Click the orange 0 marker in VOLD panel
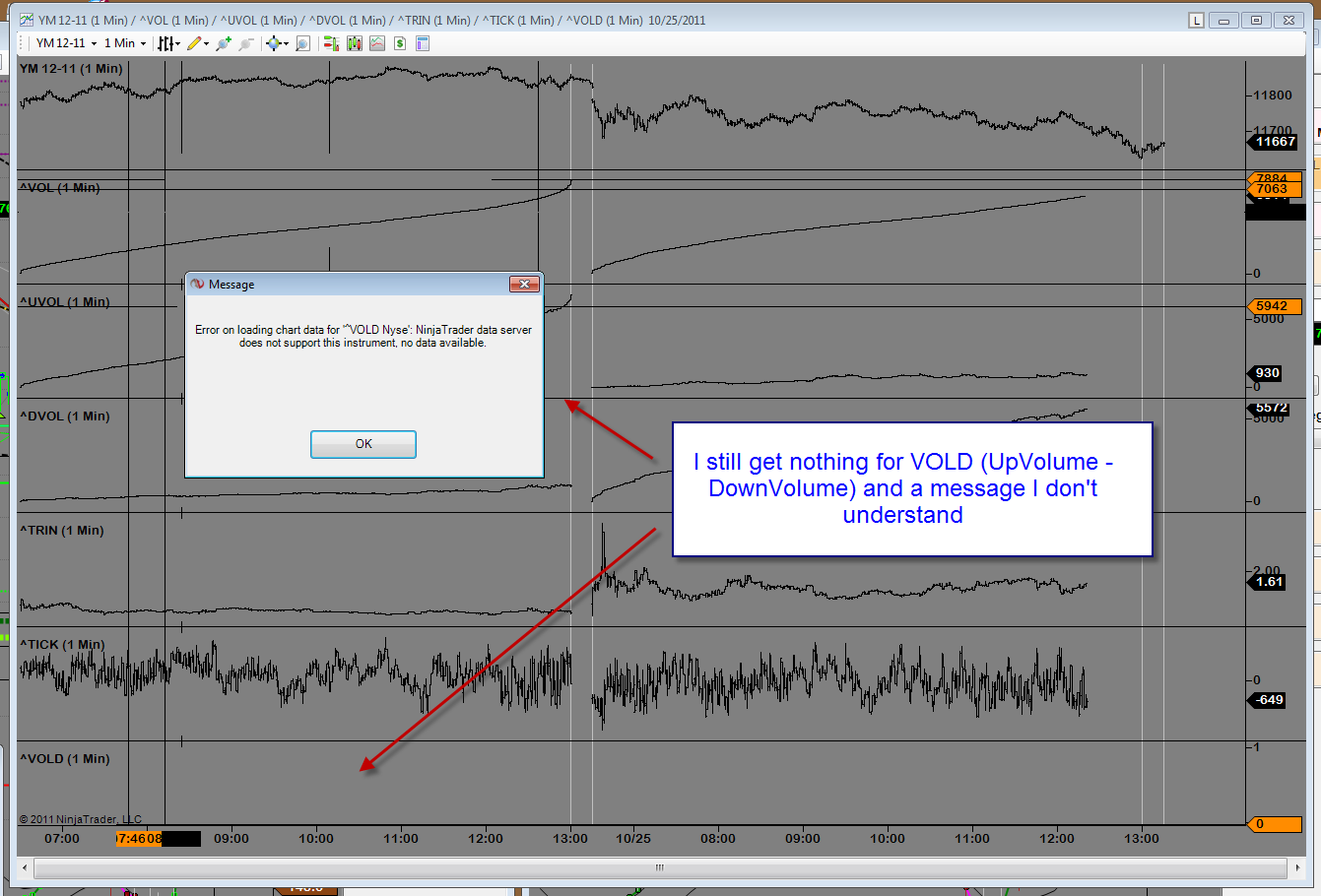This screenshot has height=896, width=1321. (1273, 824)
